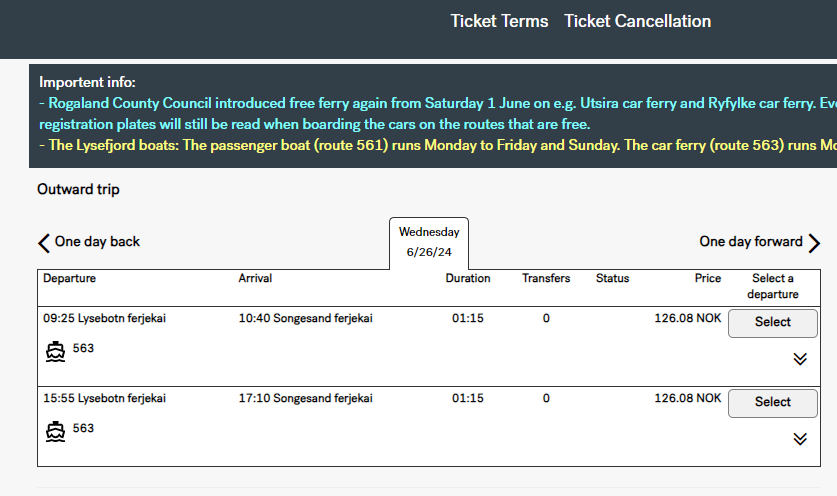
Task: Select the 09:25 Lysebotn ferjekai departure
Action: click(x=772, y=323)
